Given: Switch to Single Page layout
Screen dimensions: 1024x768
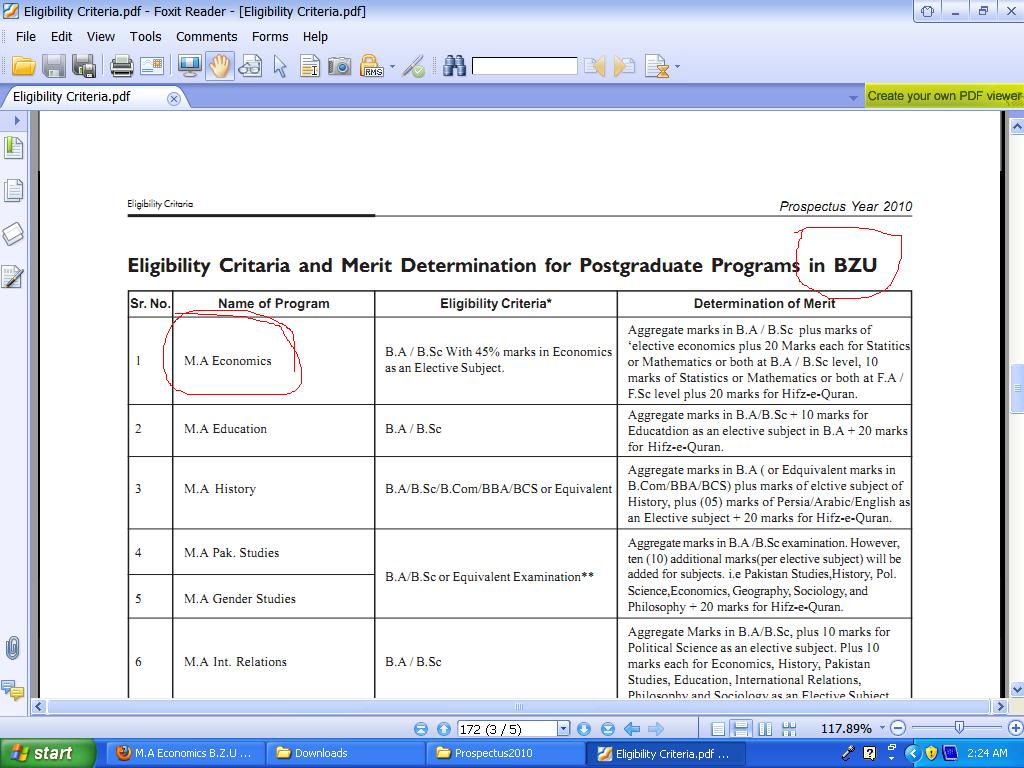Looking at the screenshot, I should pos(718,729).
